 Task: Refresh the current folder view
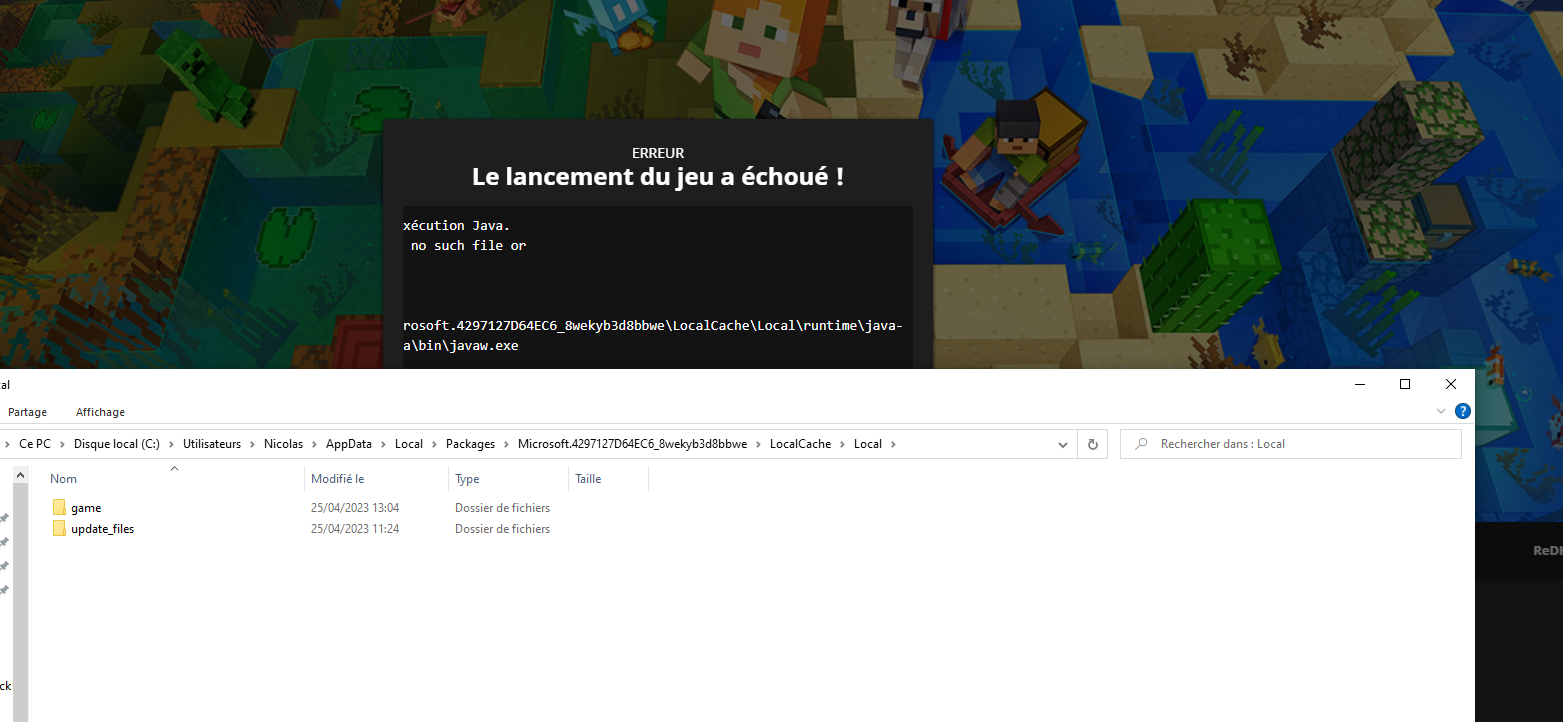(x=1092, y=444)
